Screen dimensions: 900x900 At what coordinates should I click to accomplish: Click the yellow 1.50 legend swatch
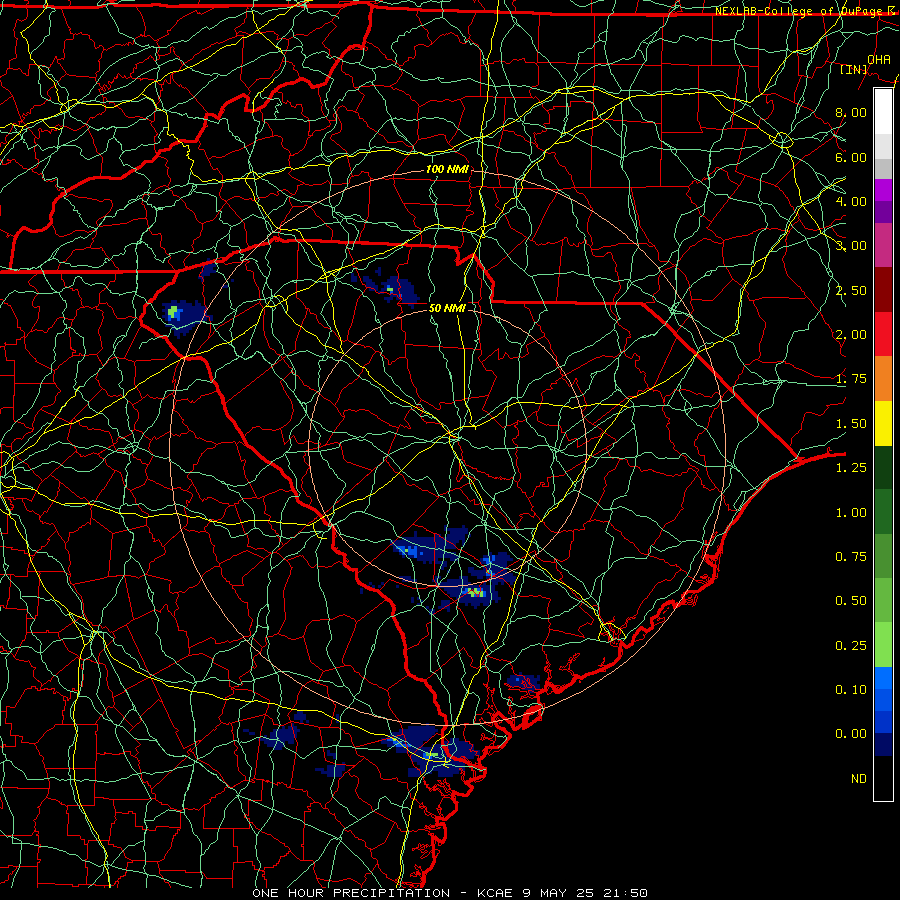[883, 423]
